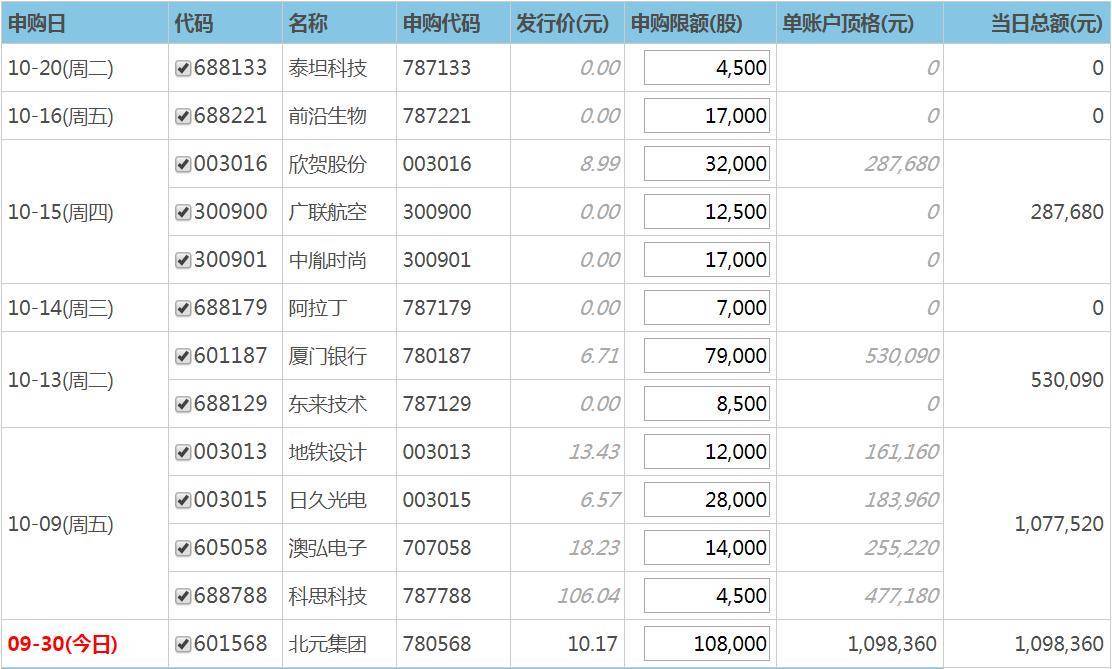The image size is (1112, 669).
Task: Click the 代码 column header
Action: pyautogui.click(x=226, y=23)
